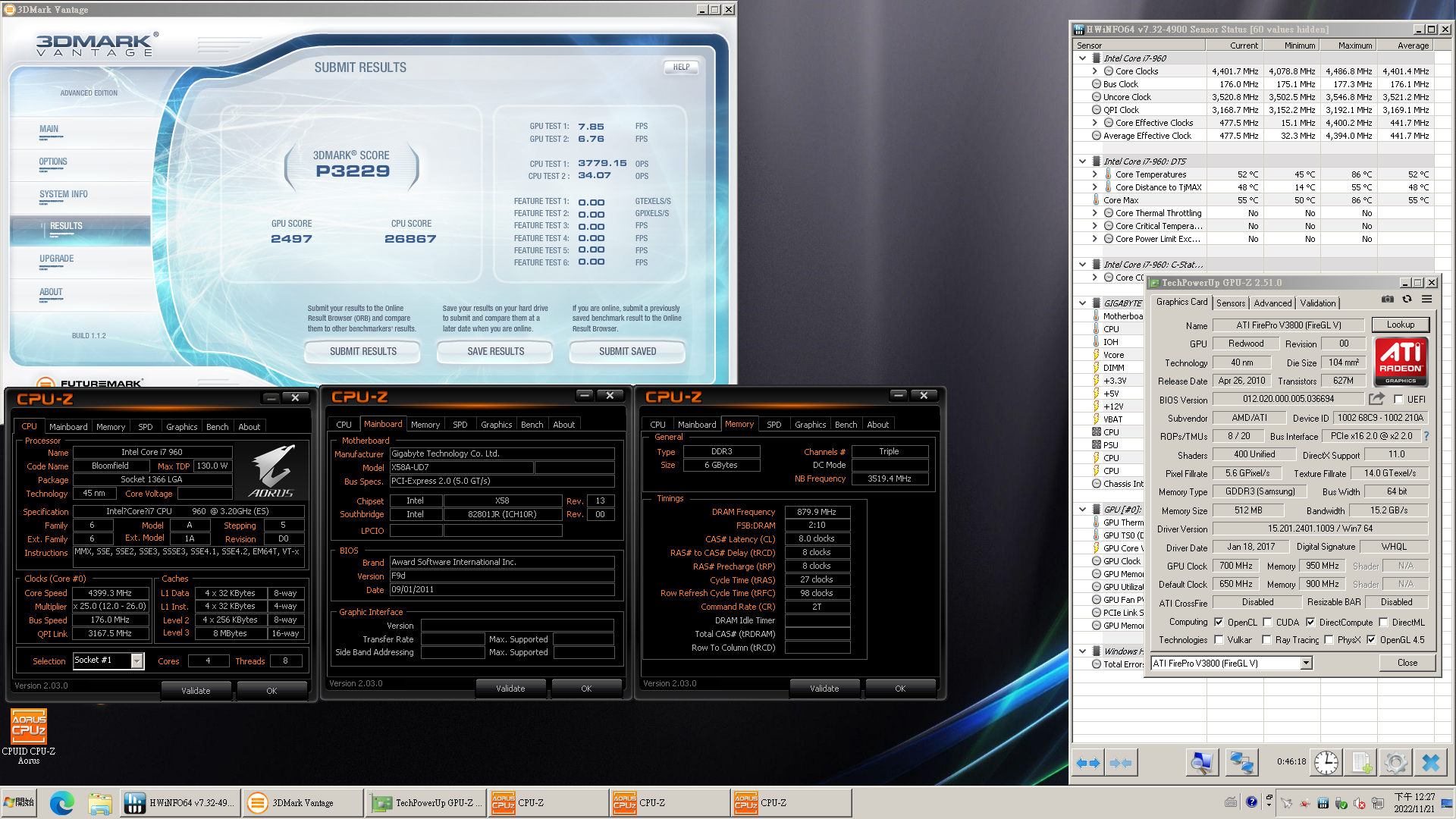1456x819 pixels.
Task: Toggle the OpenGL 4.5 checkbox in GPU-Z
Action: pos(1371,639)
